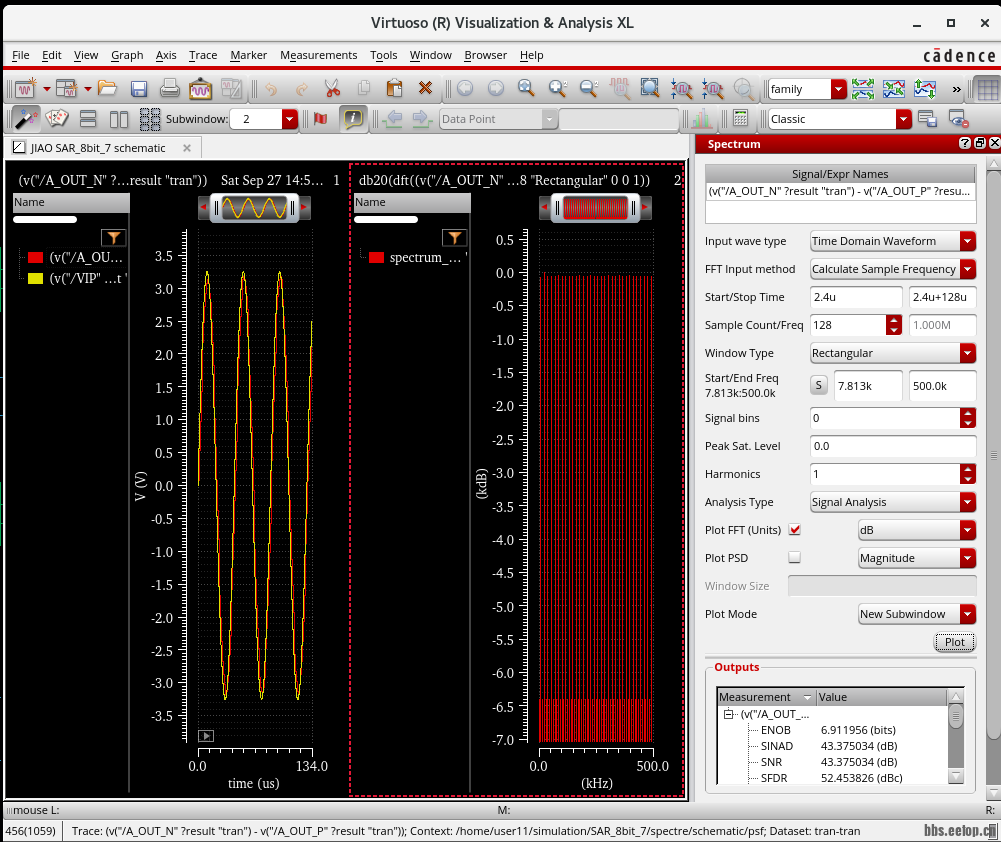Click the zoom in magnifier icon
This screenshot has width=1001, height=842.
click(x=557, y=88)
